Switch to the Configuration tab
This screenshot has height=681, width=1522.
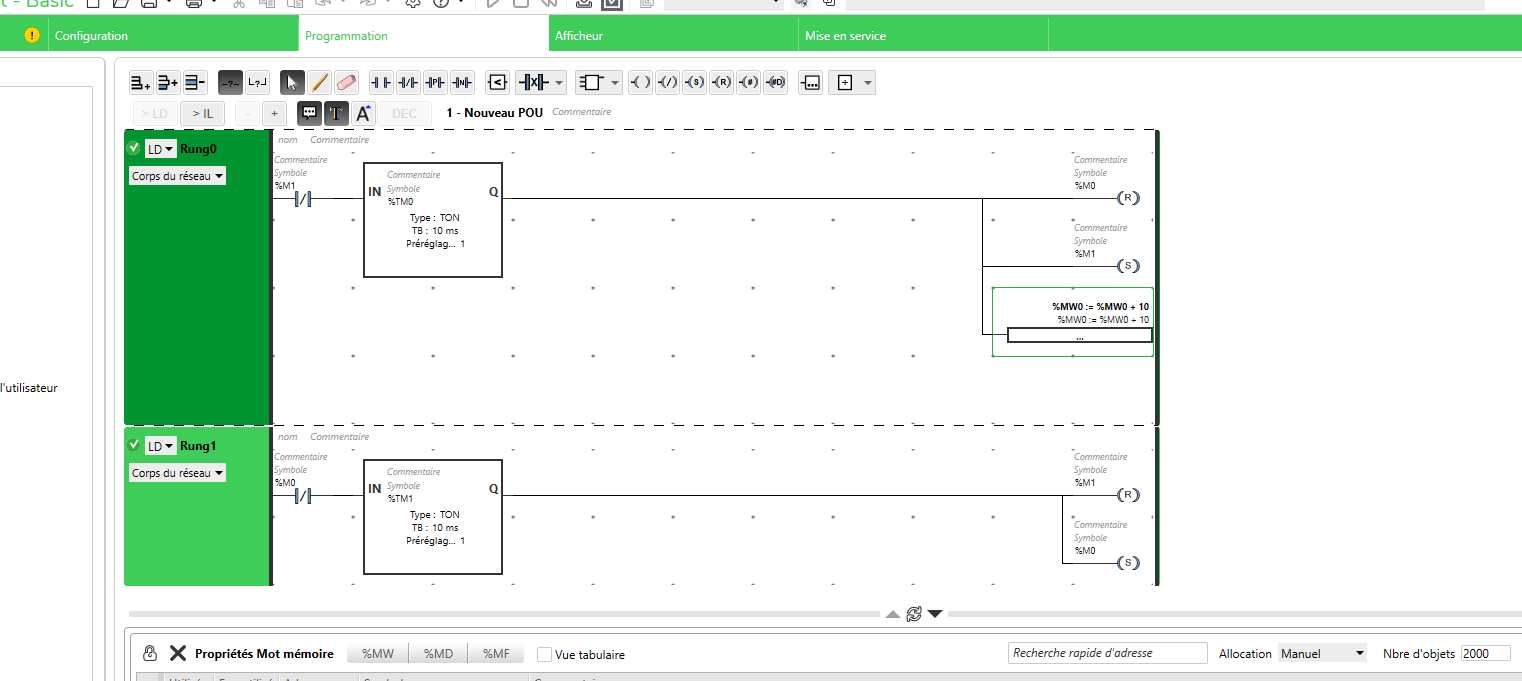[91, 36]
